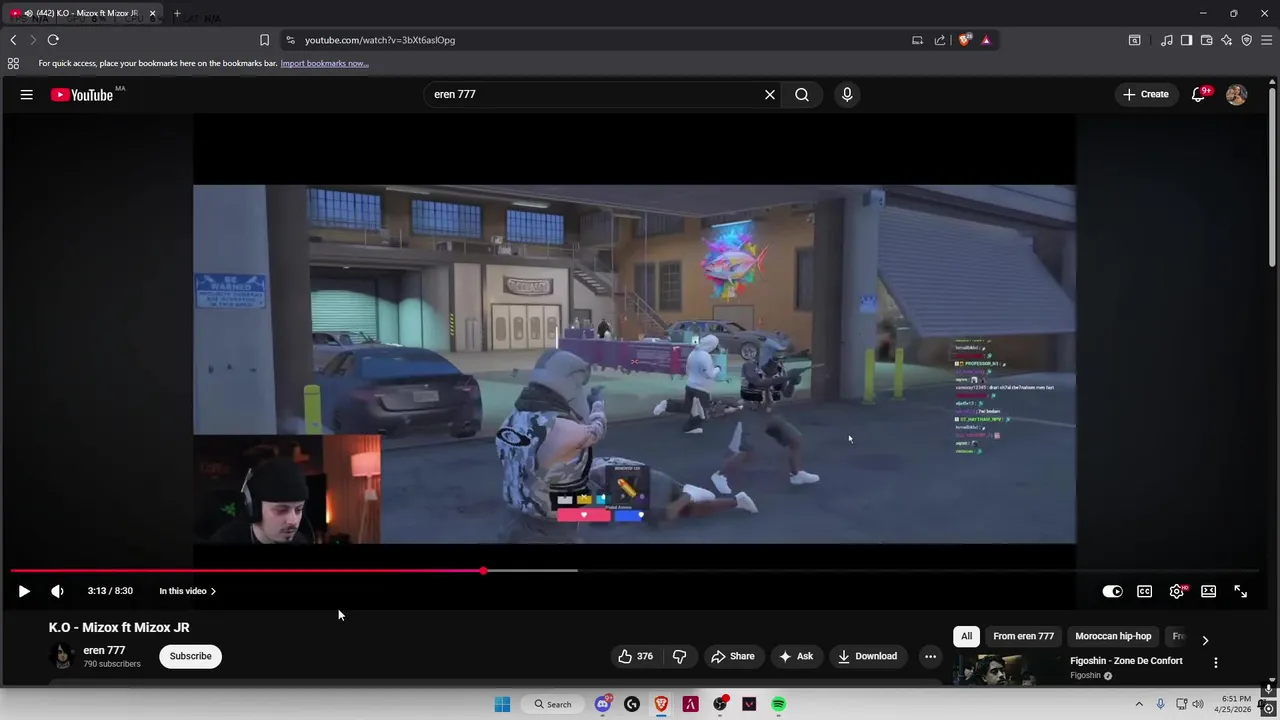Open the Brave main menu

point(1266,40)
